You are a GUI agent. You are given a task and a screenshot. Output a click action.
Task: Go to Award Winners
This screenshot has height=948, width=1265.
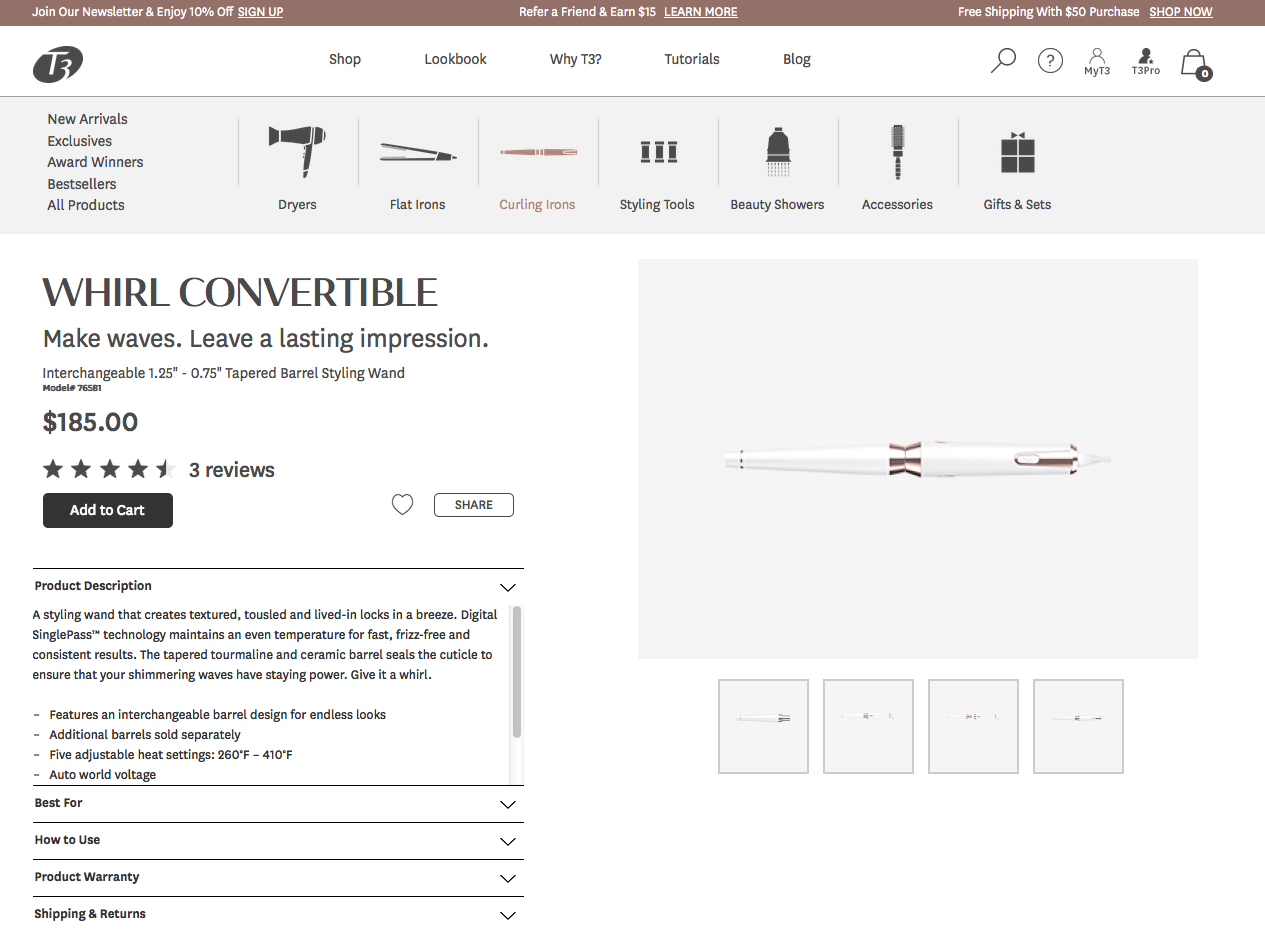95,162
